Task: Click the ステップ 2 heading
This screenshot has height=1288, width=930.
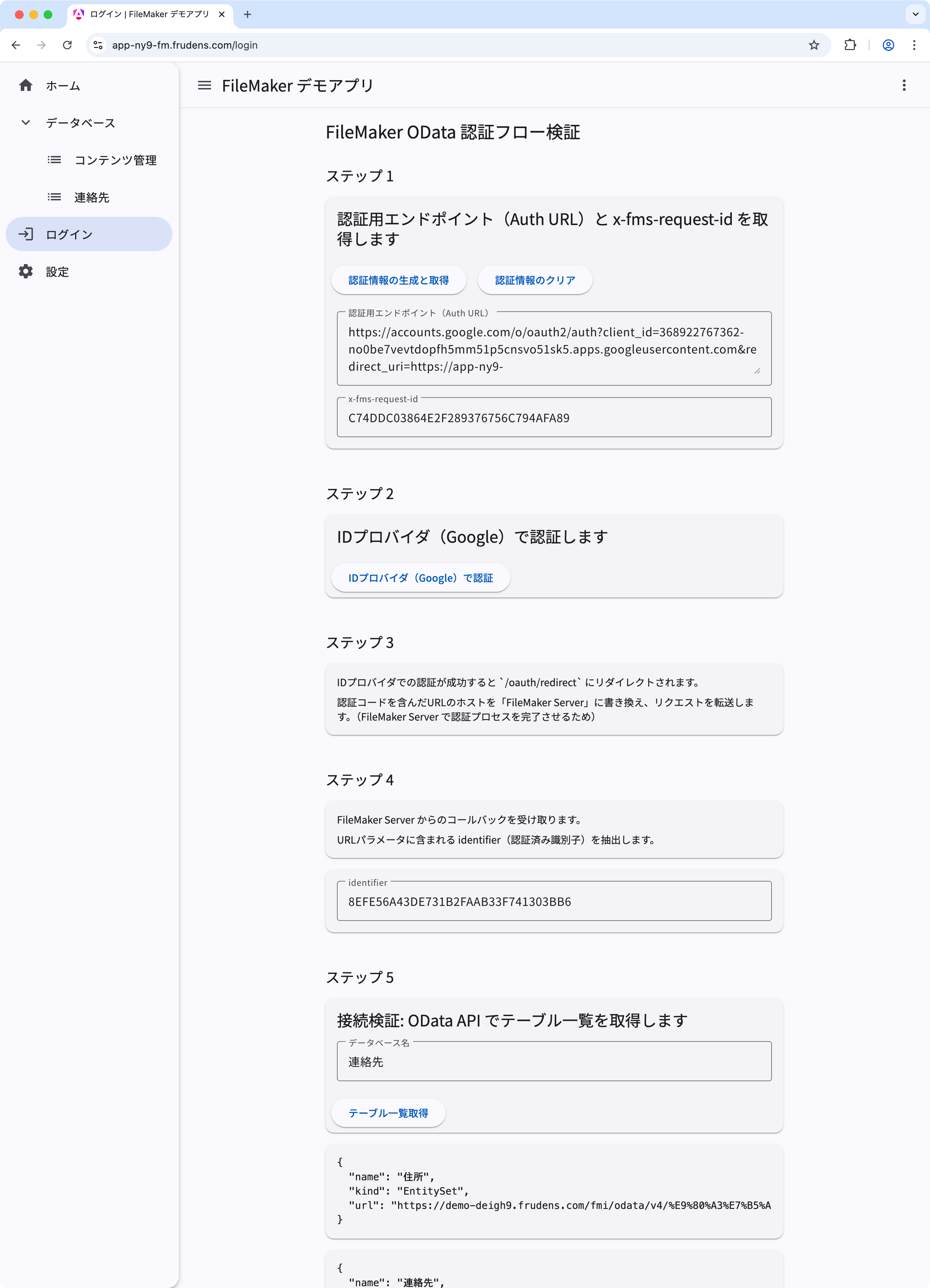Action: tap(359, 493)
